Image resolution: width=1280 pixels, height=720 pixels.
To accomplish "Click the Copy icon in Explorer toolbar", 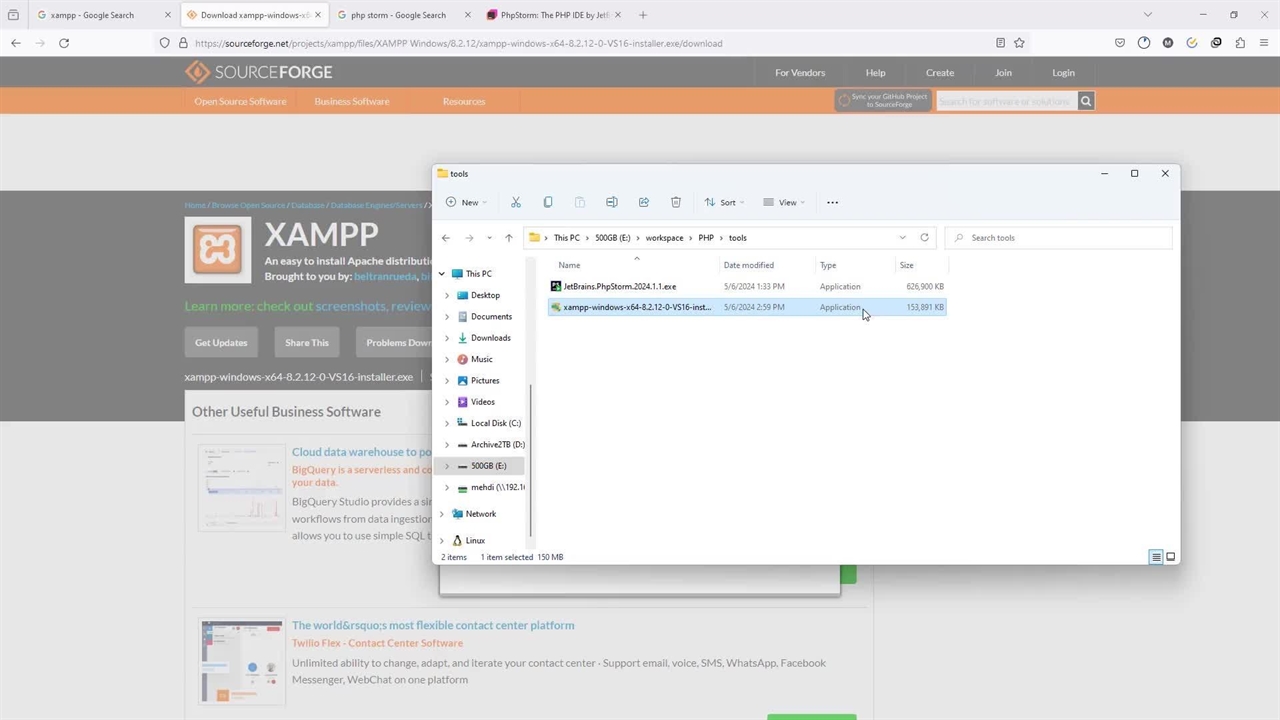I will (548, 202).
